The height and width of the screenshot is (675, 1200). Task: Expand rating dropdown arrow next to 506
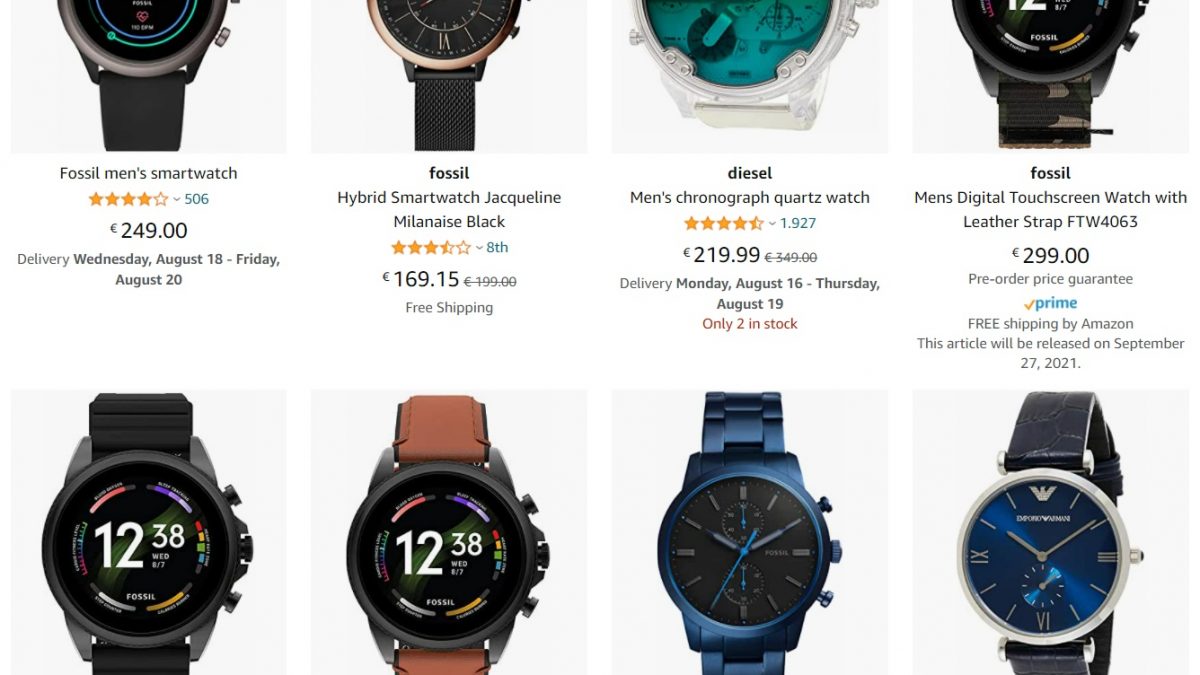(177, 199)
